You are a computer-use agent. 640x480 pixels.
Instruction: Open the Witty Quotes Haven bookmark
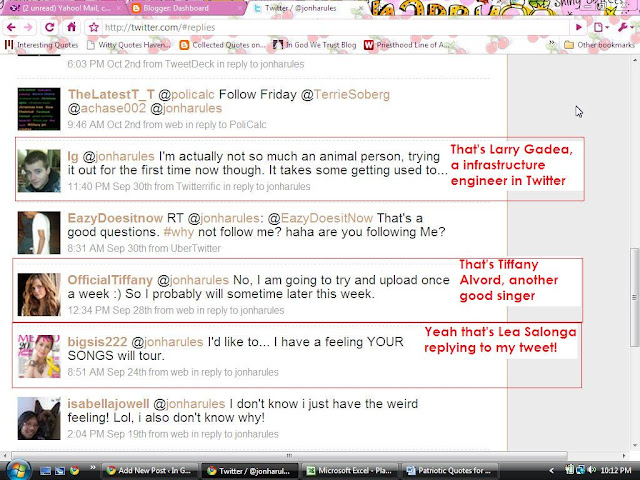coord(129,45)
